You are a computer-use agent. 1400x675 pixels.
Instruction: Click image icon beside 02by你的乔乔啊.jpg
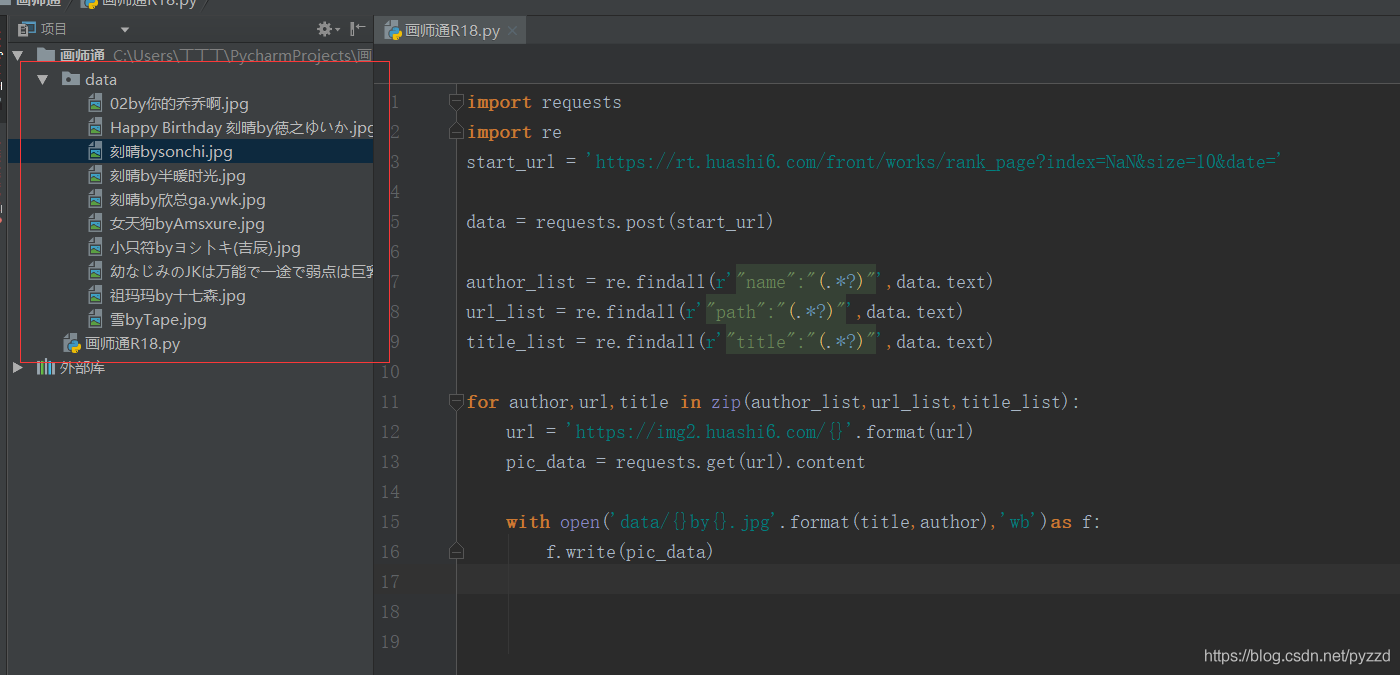click(x=95, y=103)
